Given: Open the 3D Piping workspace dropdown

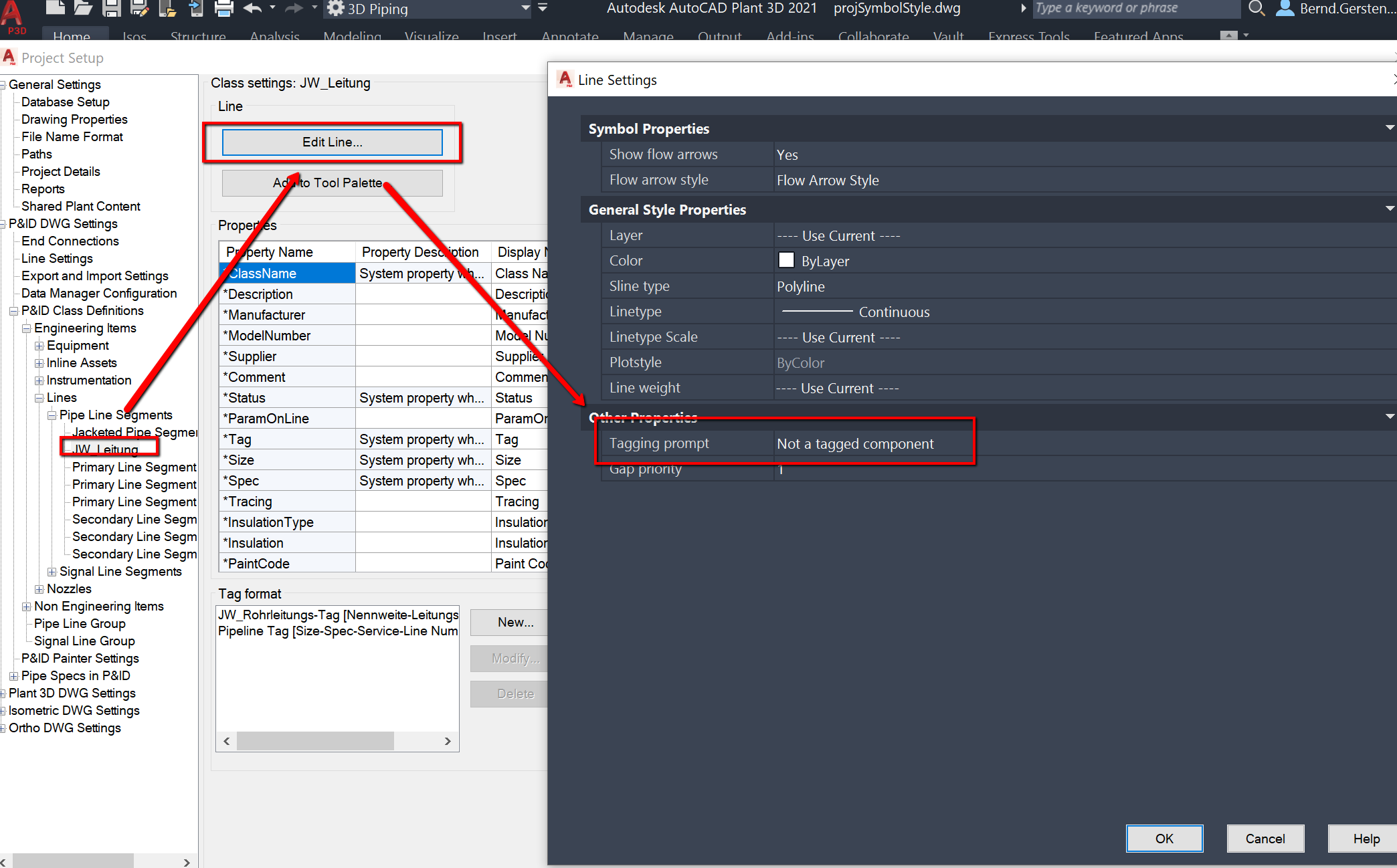Looking at the screenshot, I should click(525, 8).
